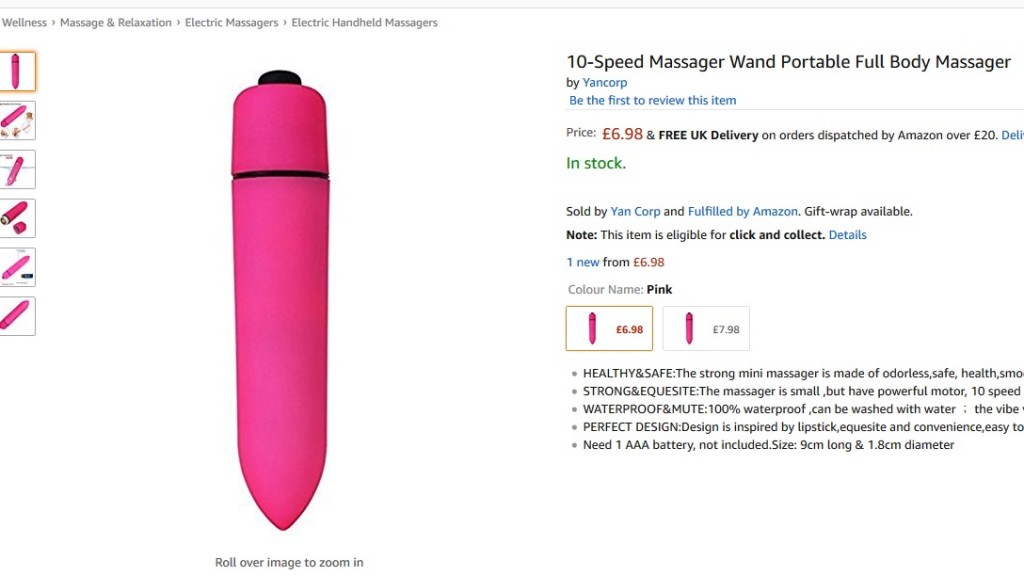Open the thumbnail with usage illustrations
Image resolution: width=1024 pixels, height=576 pixels.
[16, 120]
